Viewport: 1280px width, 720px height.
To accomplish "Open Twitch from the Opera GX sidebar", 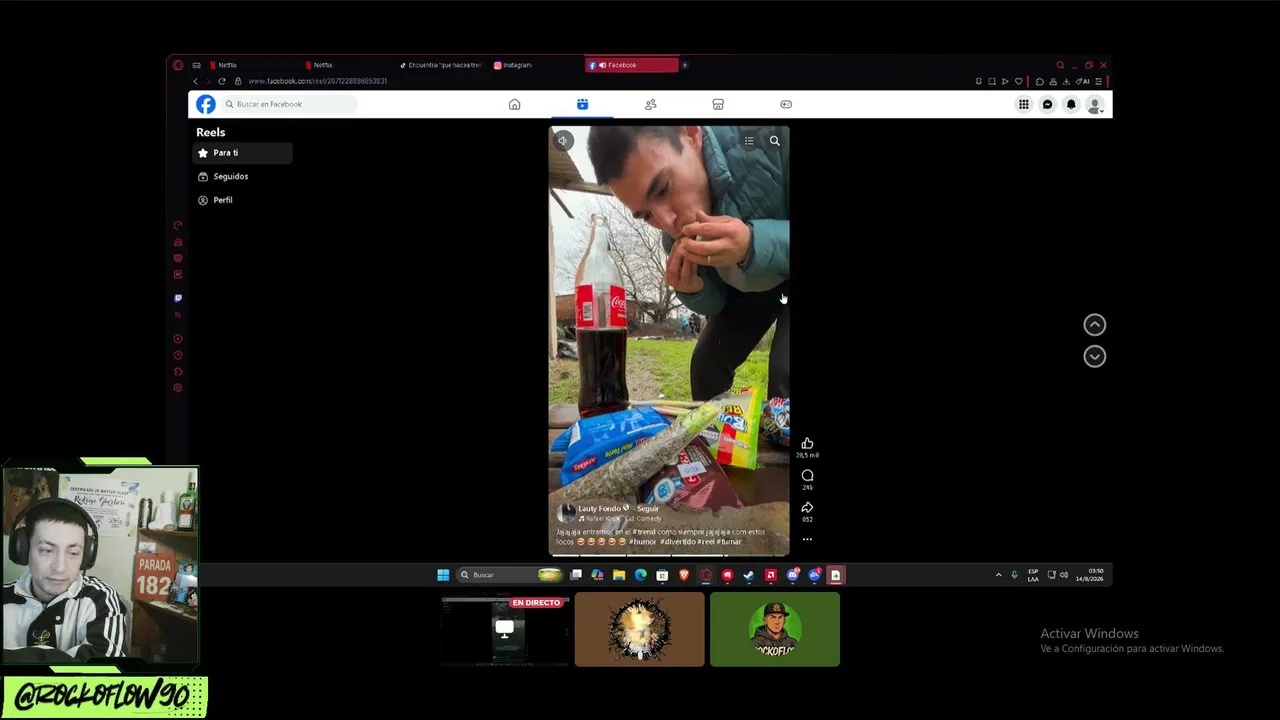I will pos(178,298).
